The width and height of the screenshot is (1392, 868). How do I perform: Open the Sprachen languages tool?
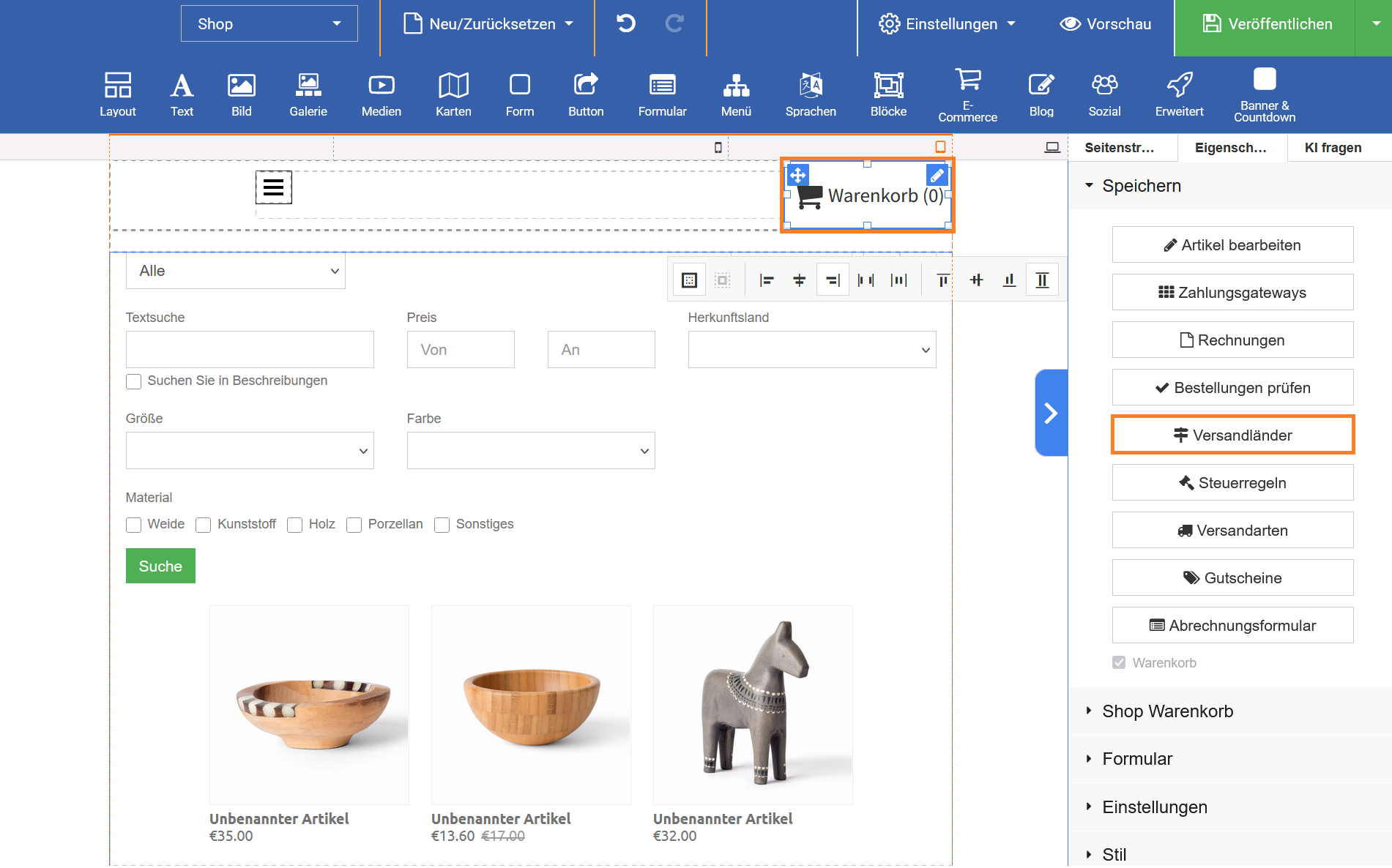[x=811, y=95]
